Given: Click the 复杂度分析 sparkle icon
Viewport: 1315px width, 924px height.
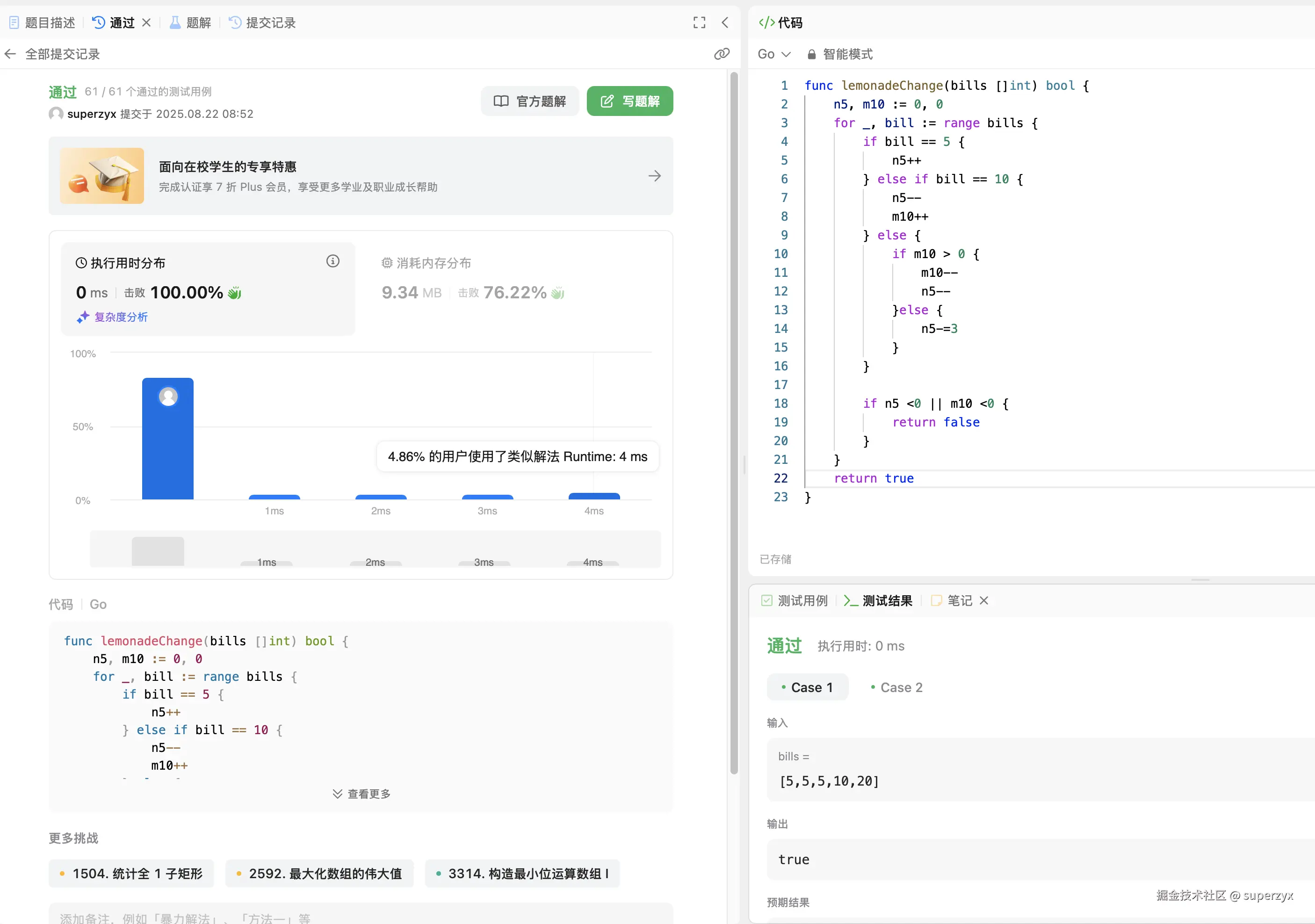Looking at the screenshot, I should pyautogui.click(x=83, y=317).
